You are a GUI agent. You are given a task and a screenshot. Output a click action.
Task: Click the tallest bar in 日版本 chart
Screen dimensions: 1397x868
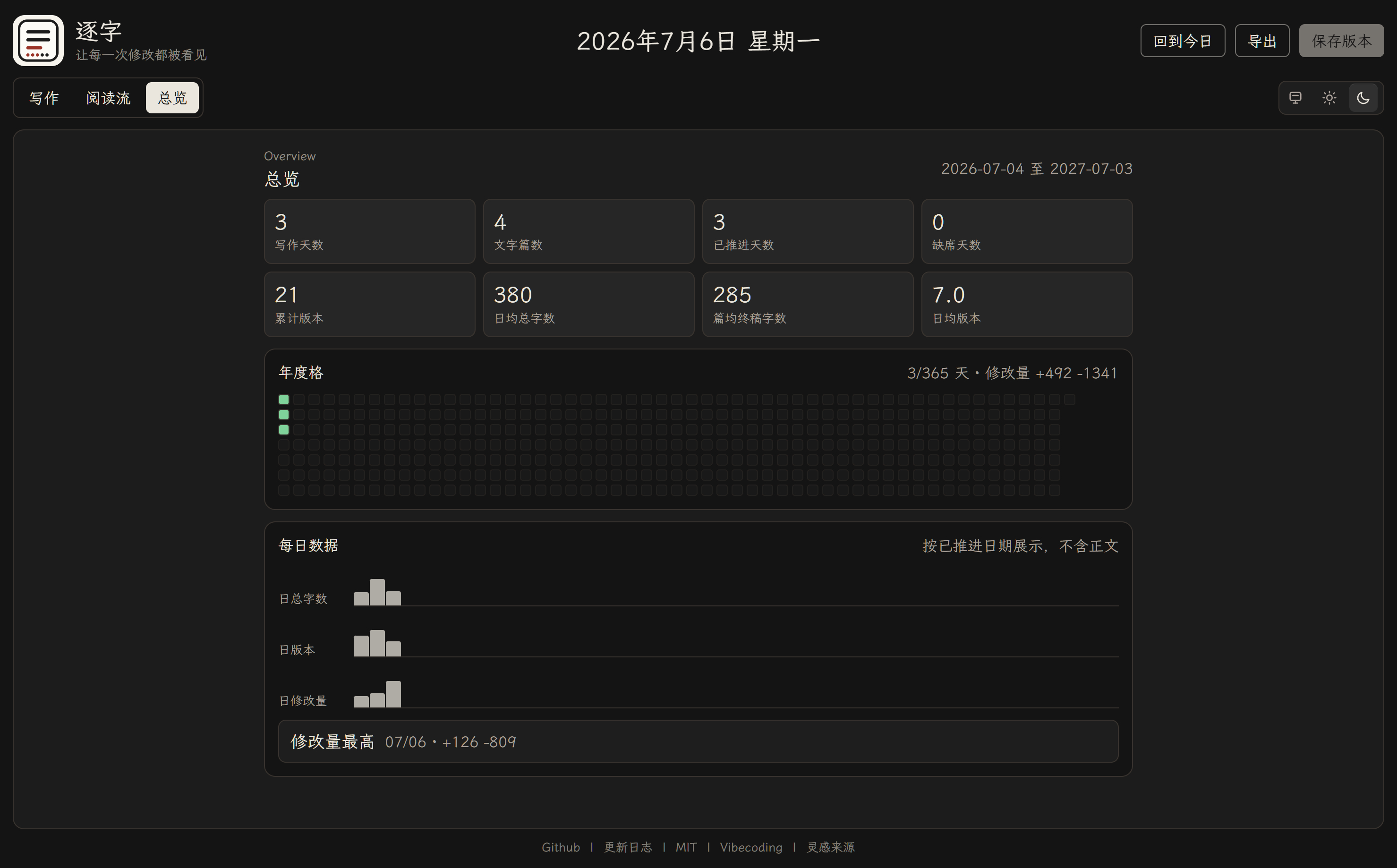377,644
